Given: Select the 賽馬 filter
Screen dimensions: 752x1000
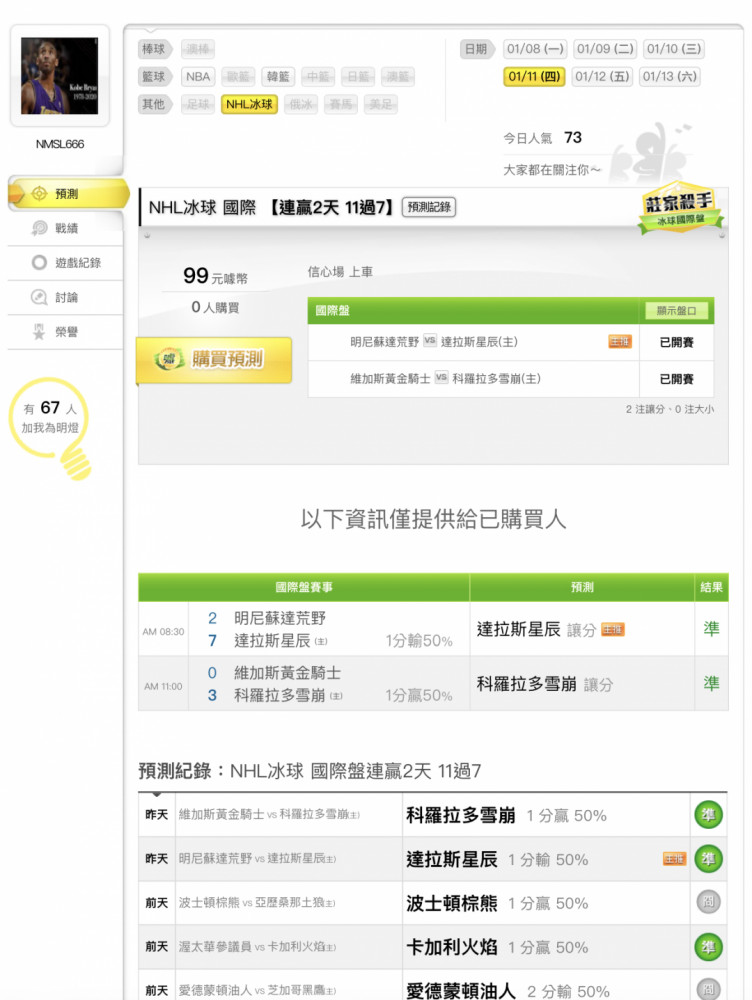Looking at the screenshot, I should (x=341, y=104).
